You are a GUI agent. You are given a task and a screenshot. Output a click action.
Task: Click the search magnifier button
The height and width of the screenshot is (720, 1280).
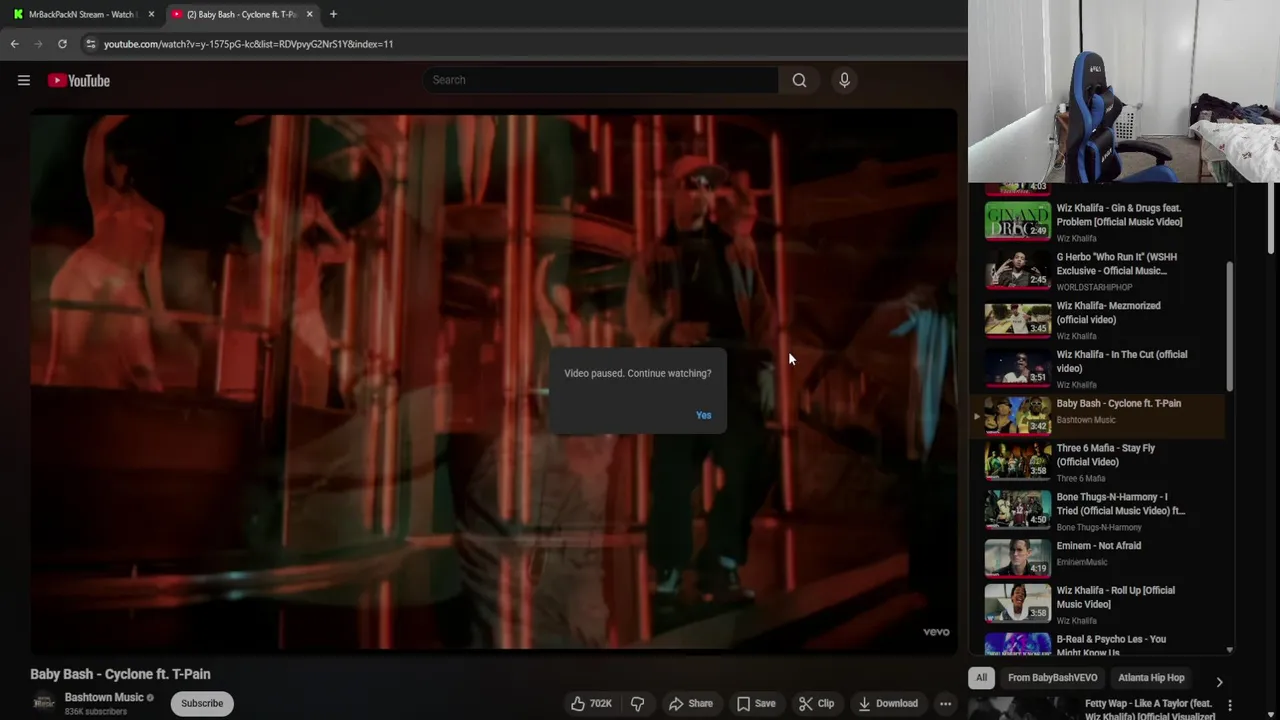799,80
